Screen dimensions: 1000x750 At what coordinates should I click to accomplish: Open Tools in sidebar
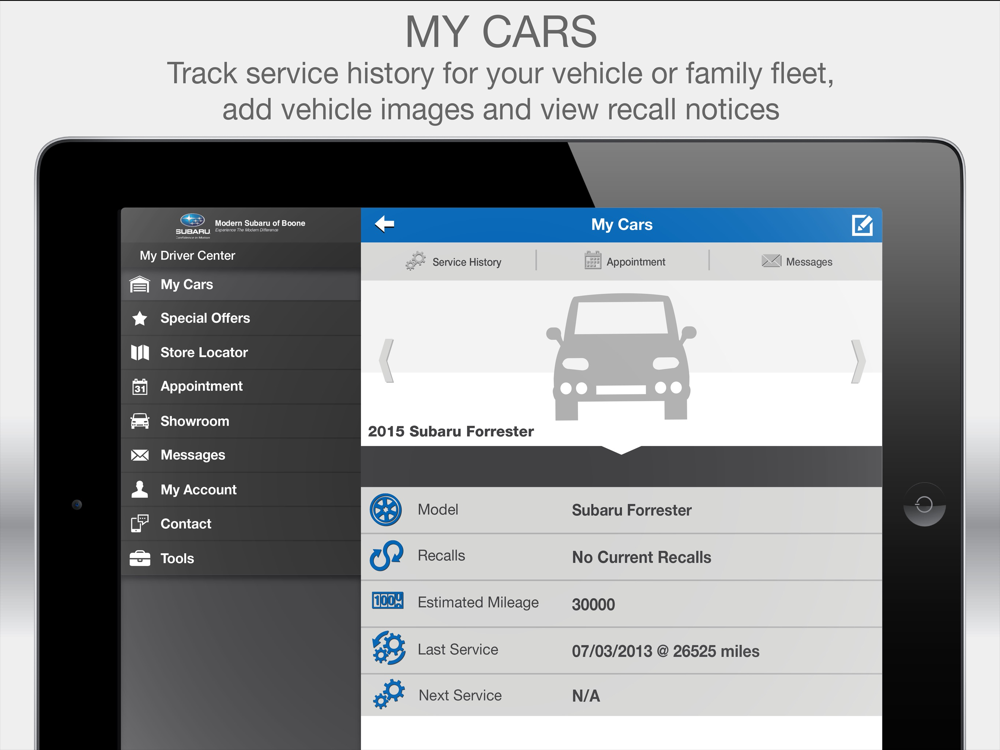coord(241,559)
